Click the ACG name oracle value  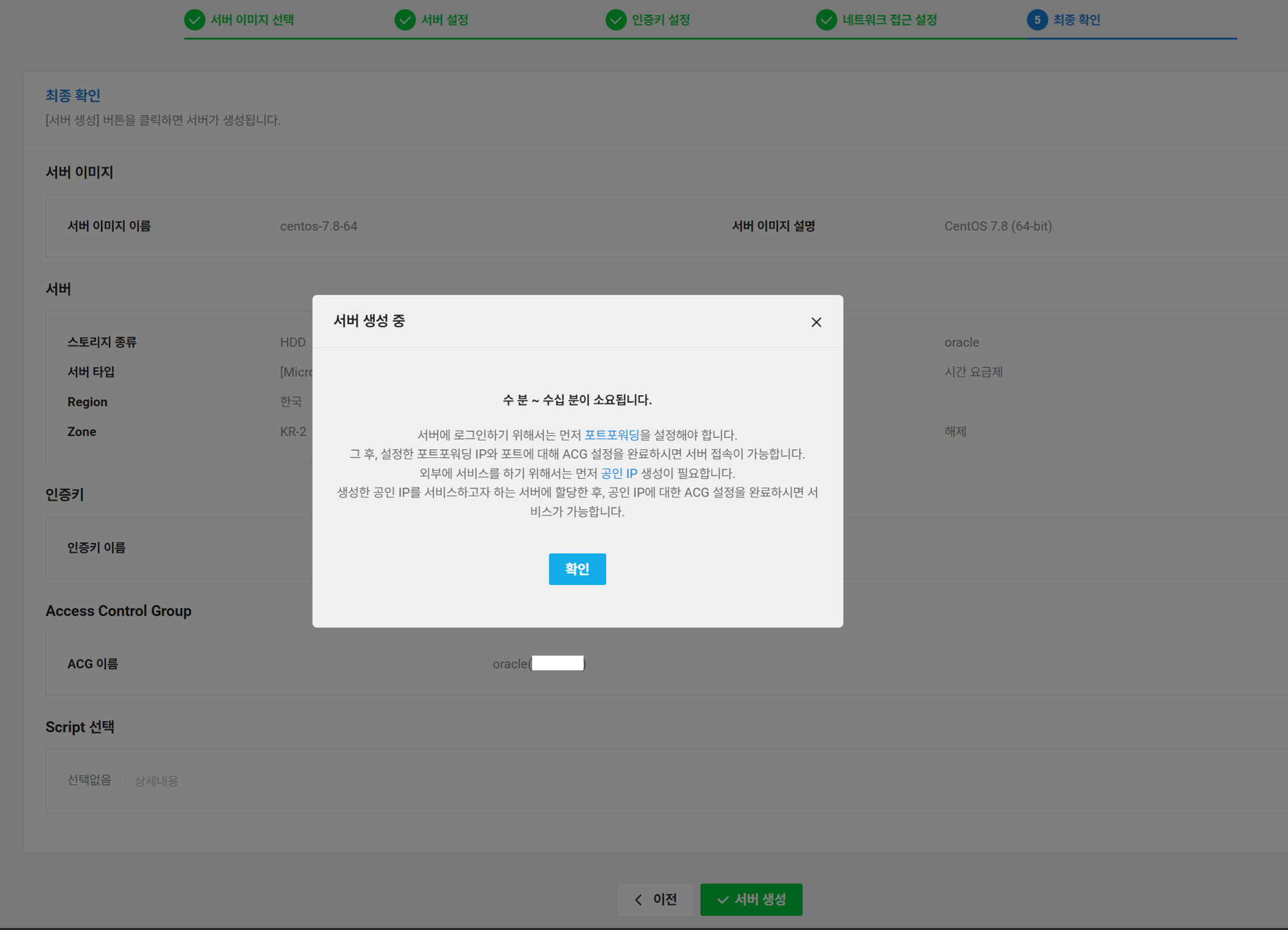511,664
